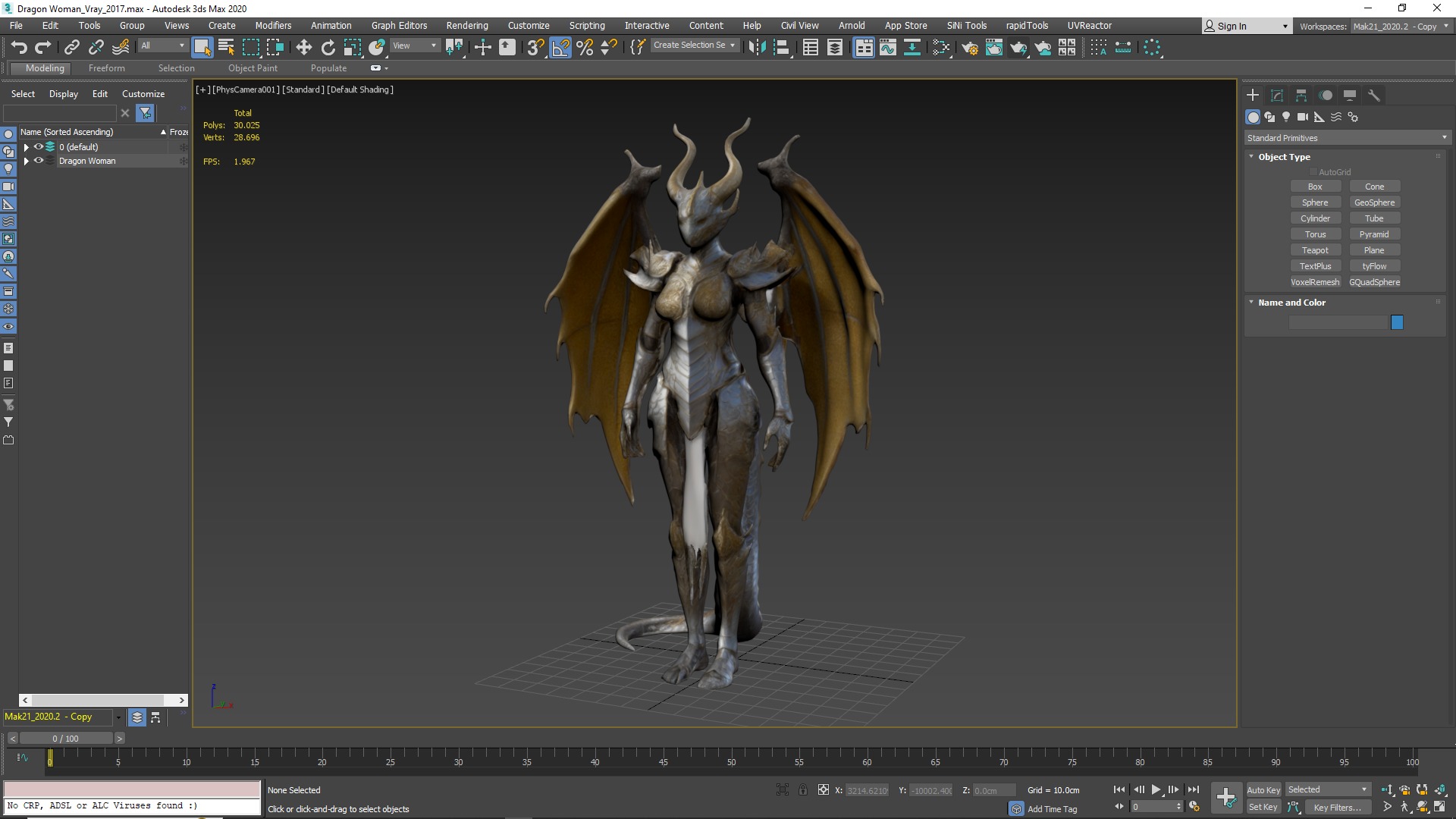
Task: Click the tyFlow object button
Action: [1374, 266]
